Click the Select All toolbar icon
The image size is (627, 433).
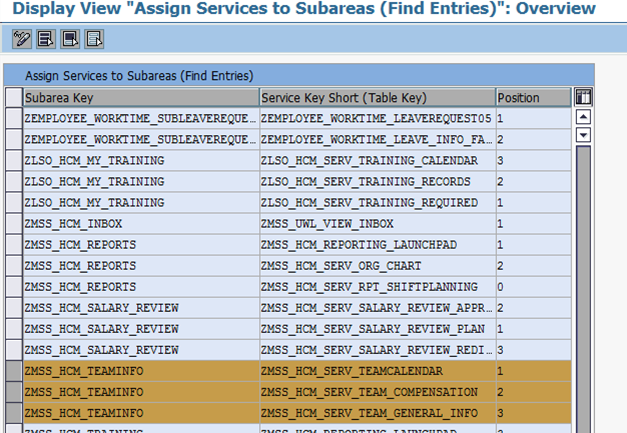(46, 39)
